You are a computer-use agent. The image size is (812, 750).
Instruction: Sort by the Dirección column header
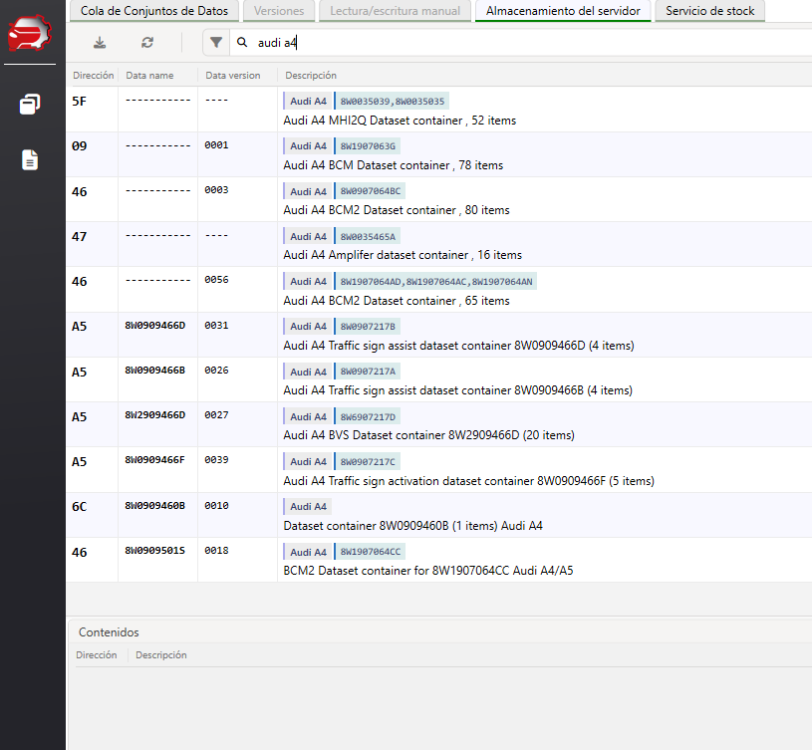(x=93, y=75)
